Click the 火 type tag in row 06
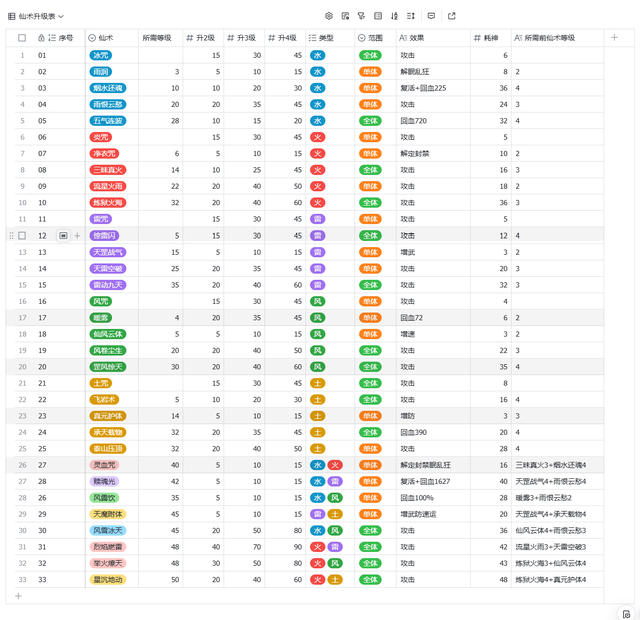The width and height of the screenshot is (640, 620). 318,137
